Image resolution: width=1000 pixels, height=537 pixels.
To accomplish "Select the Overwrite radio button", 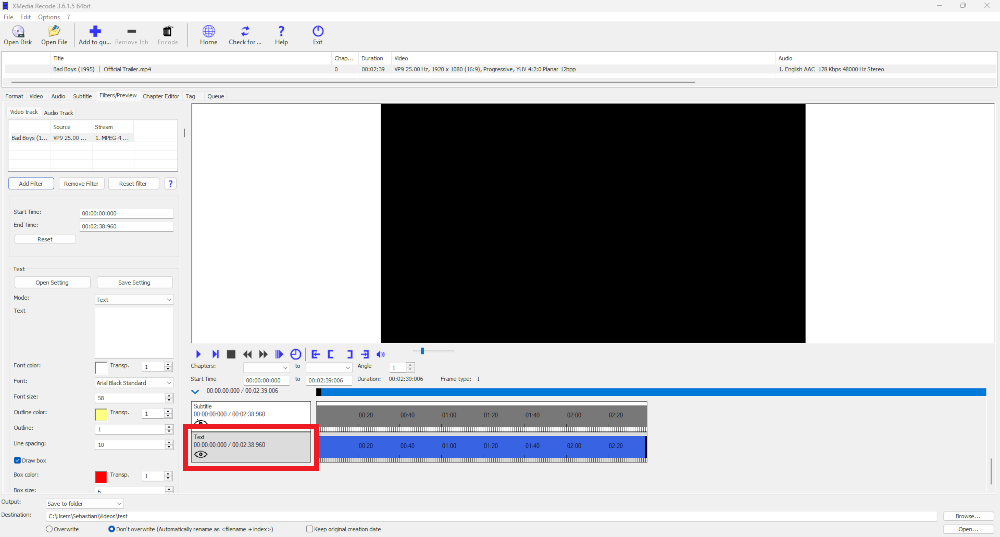I will coord(50,529).
